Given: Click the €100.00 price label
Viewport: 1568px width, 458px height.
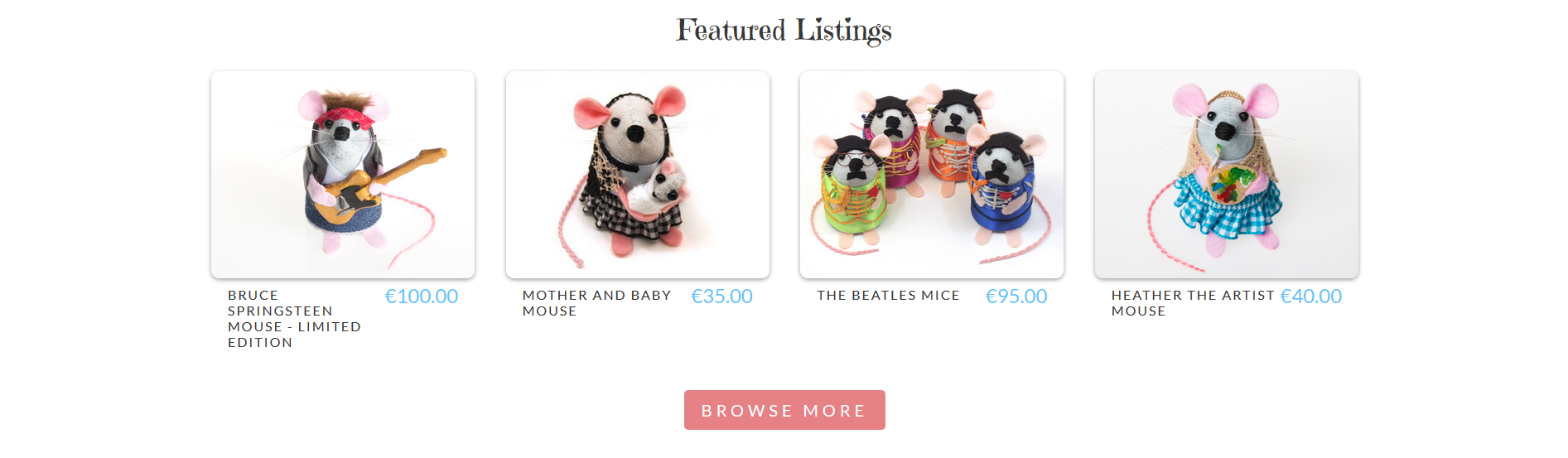Looking at the screenshot, I should 422,296.
